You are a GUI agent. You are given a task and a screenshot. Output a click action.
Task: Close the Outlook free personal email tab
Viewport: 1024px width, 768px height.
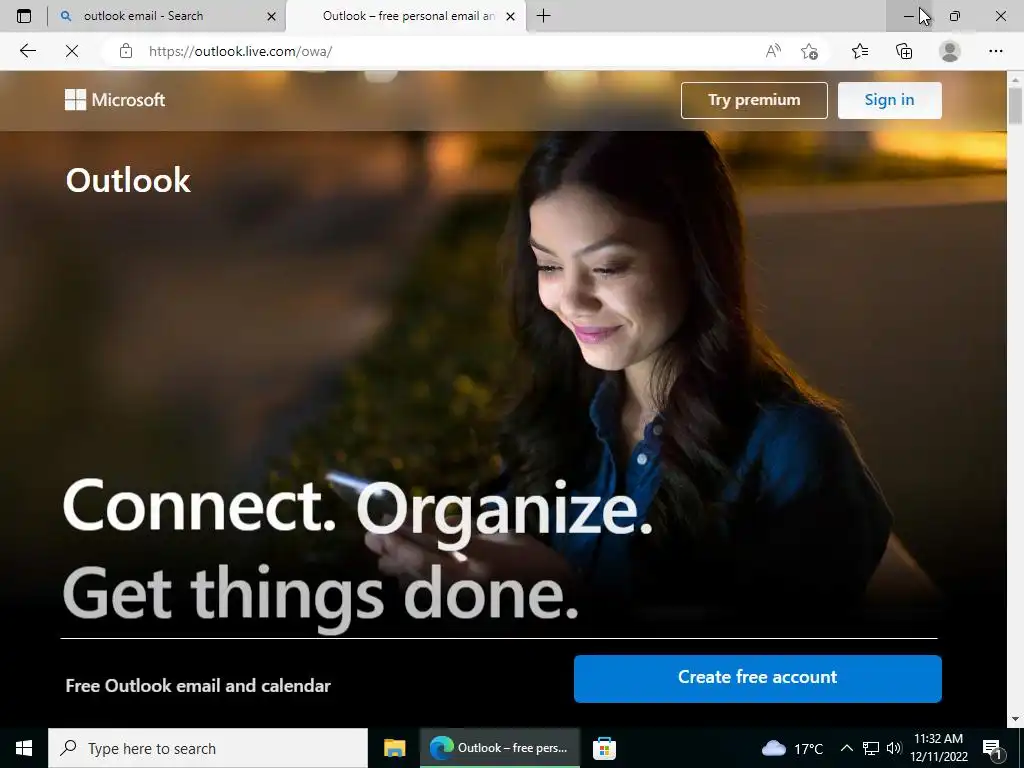(511, 16)
